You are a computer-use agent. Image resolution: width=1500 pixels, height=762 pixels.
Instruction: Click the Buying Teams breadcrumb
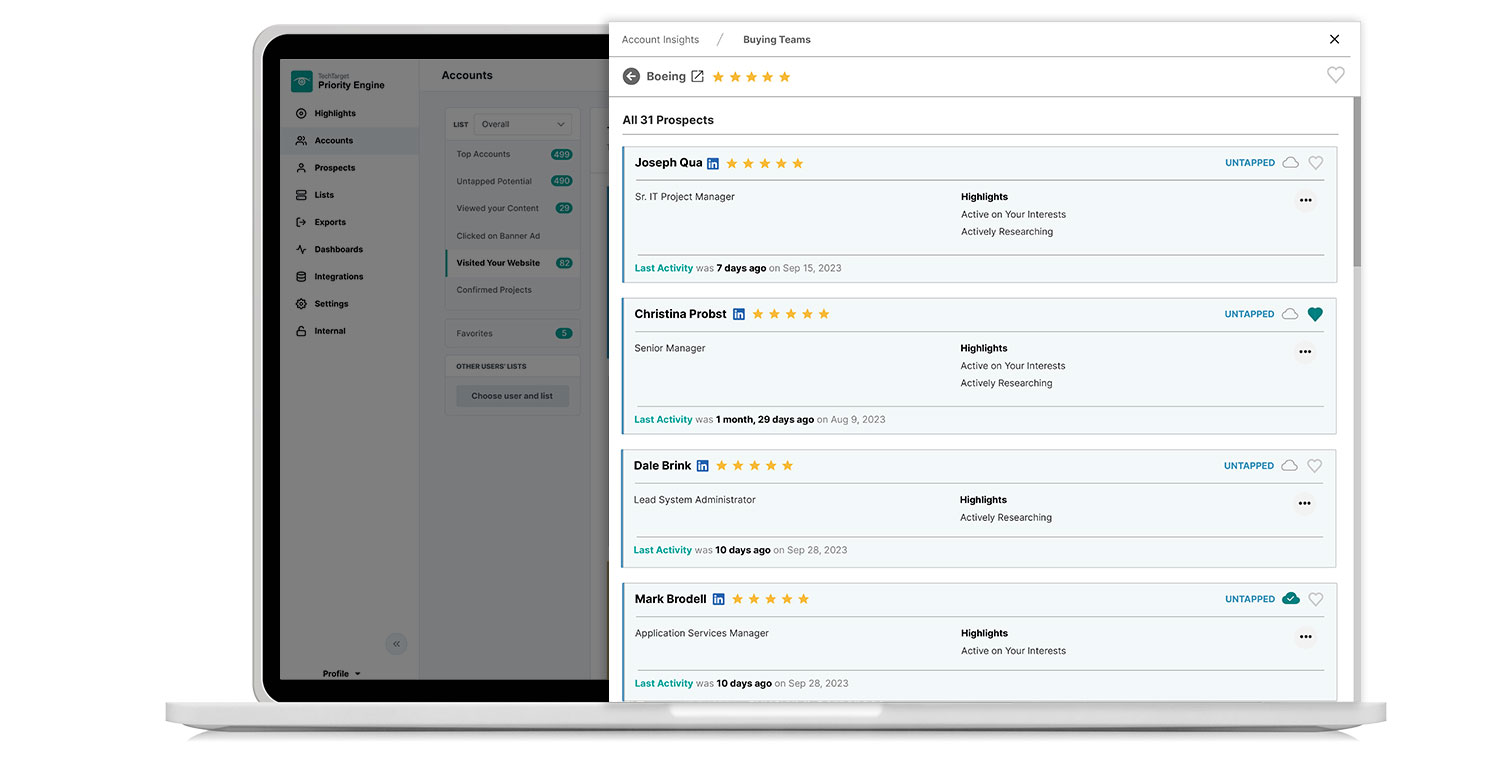(777, 40)
